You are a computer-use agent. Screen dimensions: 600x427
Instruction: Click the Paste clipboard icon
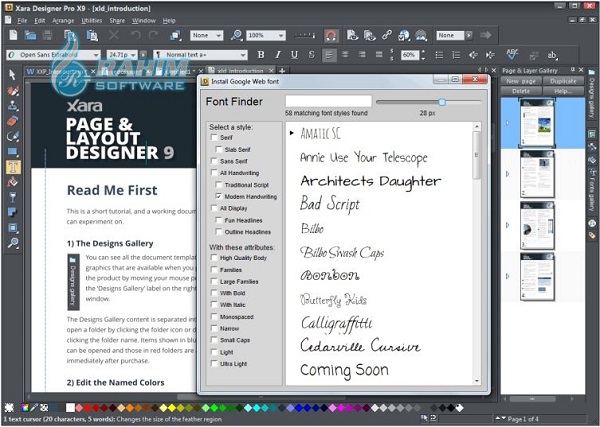92,35
